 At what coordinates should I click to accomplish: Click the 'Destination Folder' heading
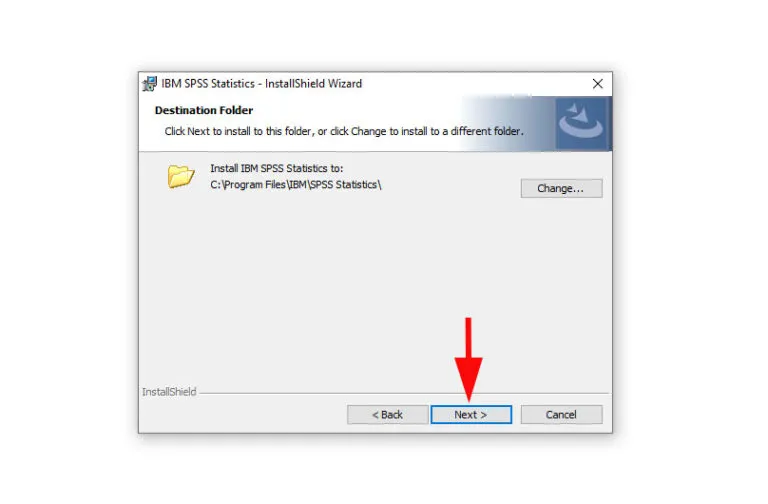pyautogui.click(x=204, y=110)
